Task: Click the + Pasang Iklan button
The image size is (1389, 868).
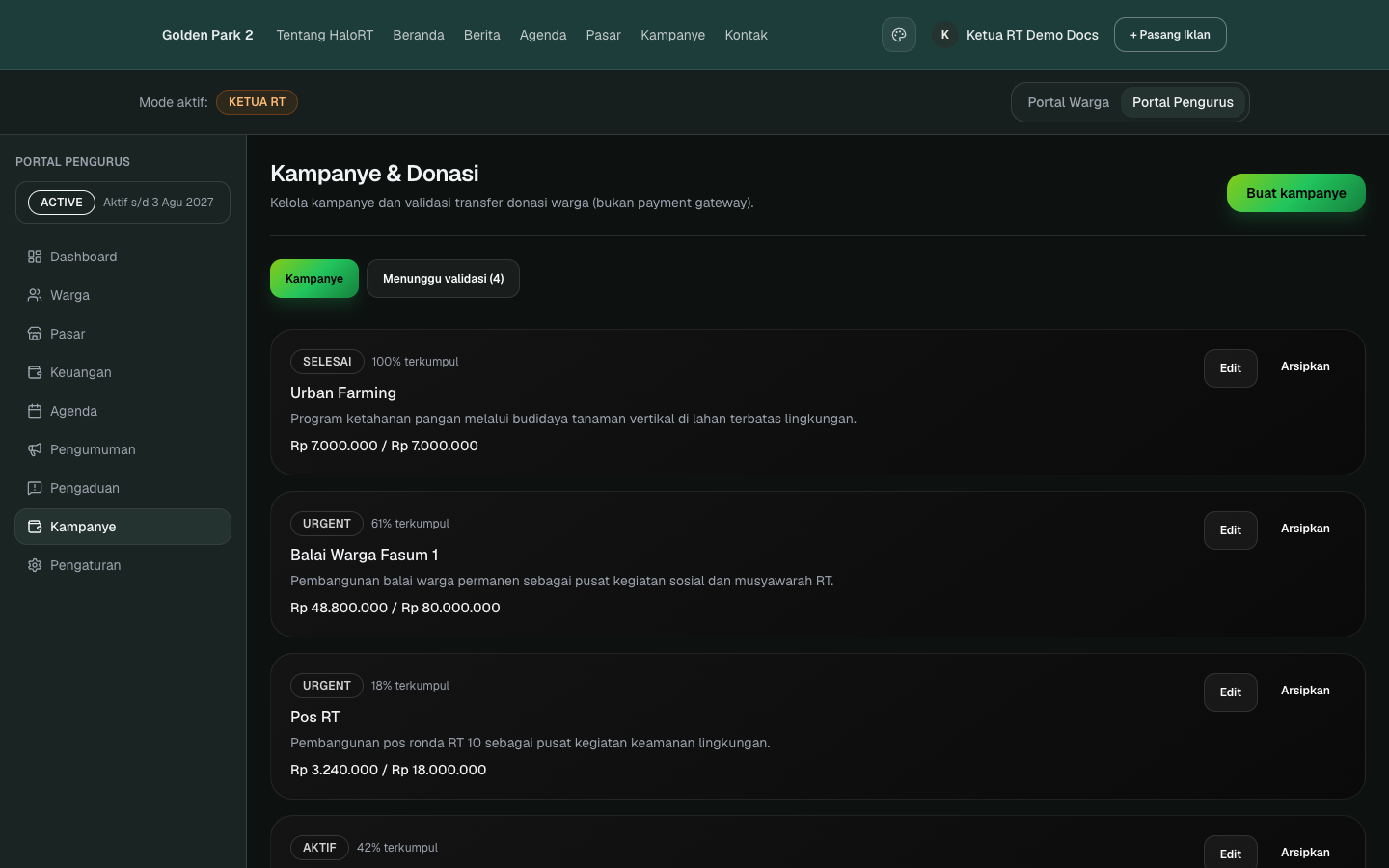Action: pos(1170,35)
